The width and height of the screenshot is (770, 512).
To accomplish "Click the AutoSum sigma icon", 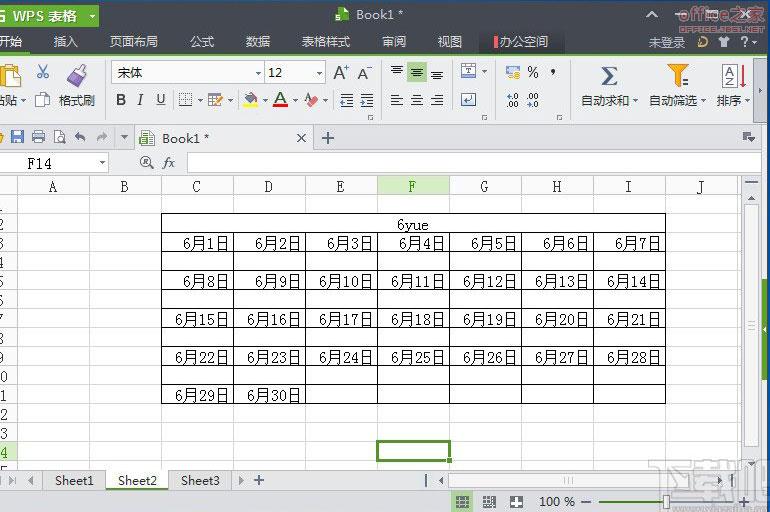I will (609, 76).
